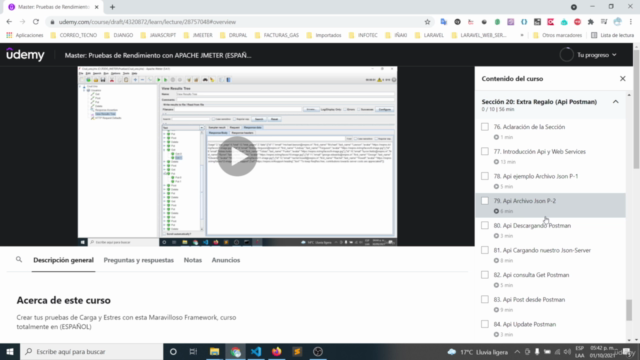Check lecture 82 Api consulta Get Postman
640x360 pixels.
tap(484, 275)
